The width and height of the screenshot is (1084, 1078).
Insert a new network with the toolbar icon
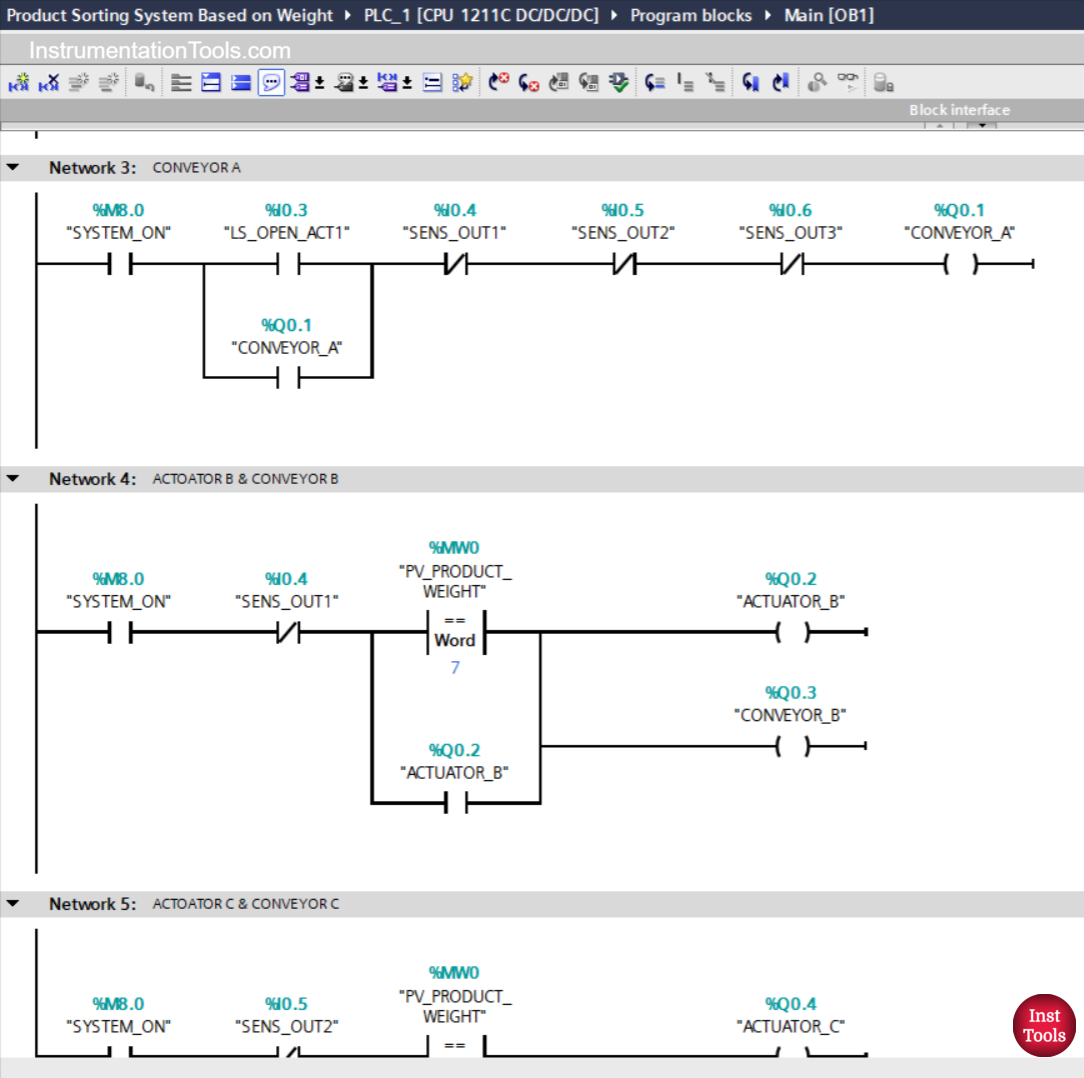18,82
